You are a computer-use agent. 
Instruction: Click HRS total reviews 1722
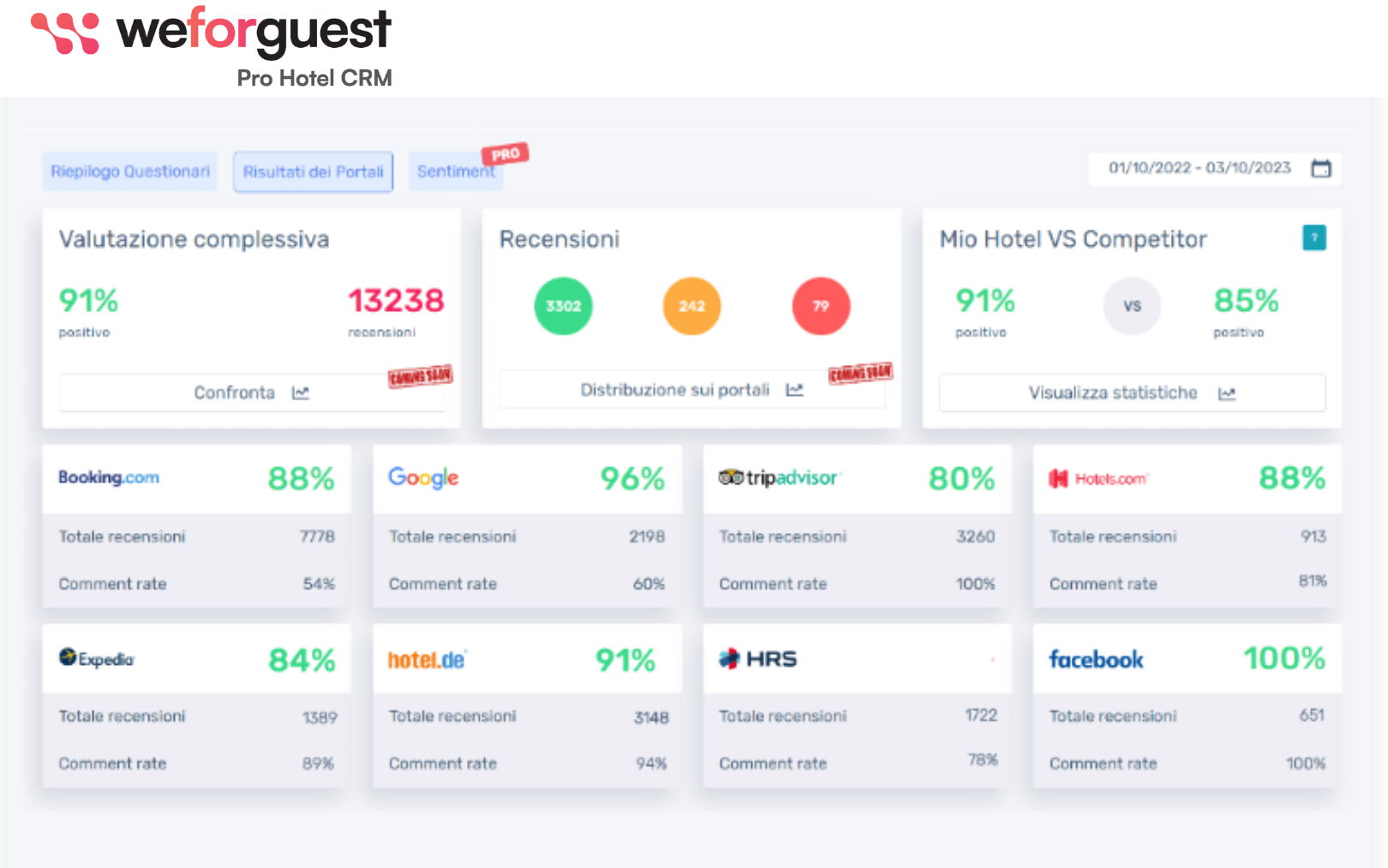point(981,715)
